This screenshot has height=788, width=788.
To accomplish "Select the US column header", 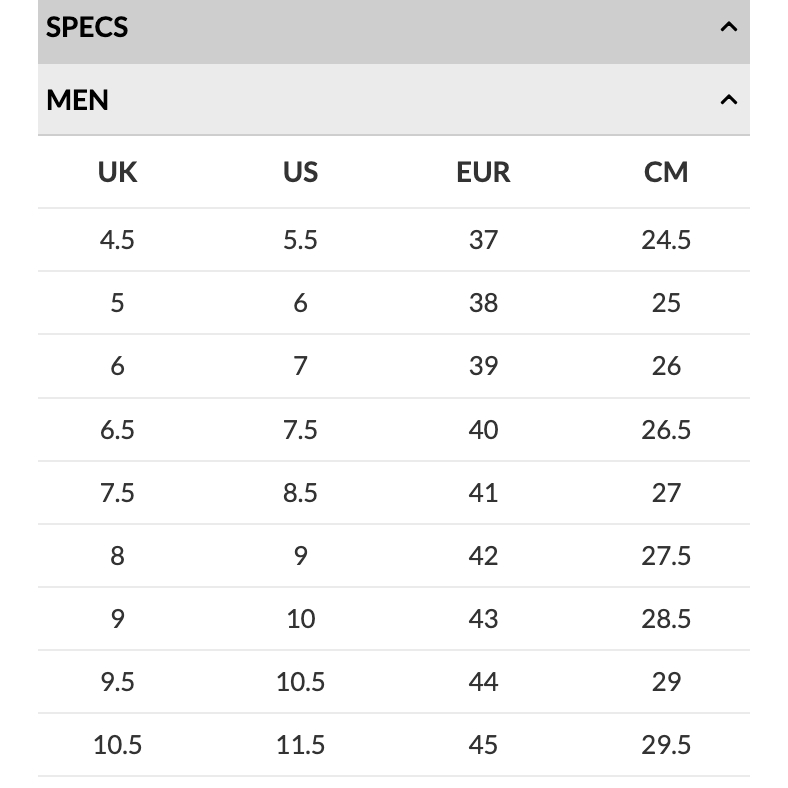I will [x=300, y=172].
